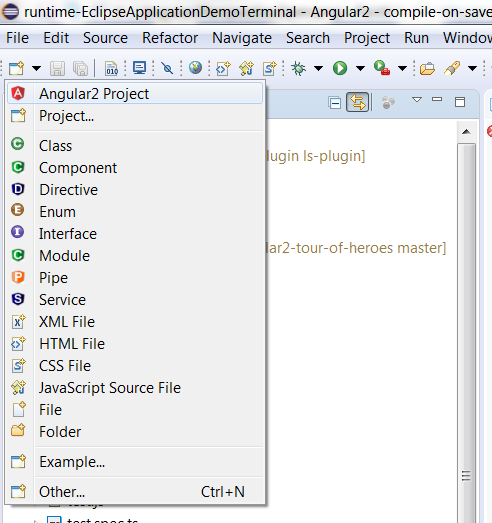Open the Run menu
This screenshot has height=523, width=492.
pos(416,38)
